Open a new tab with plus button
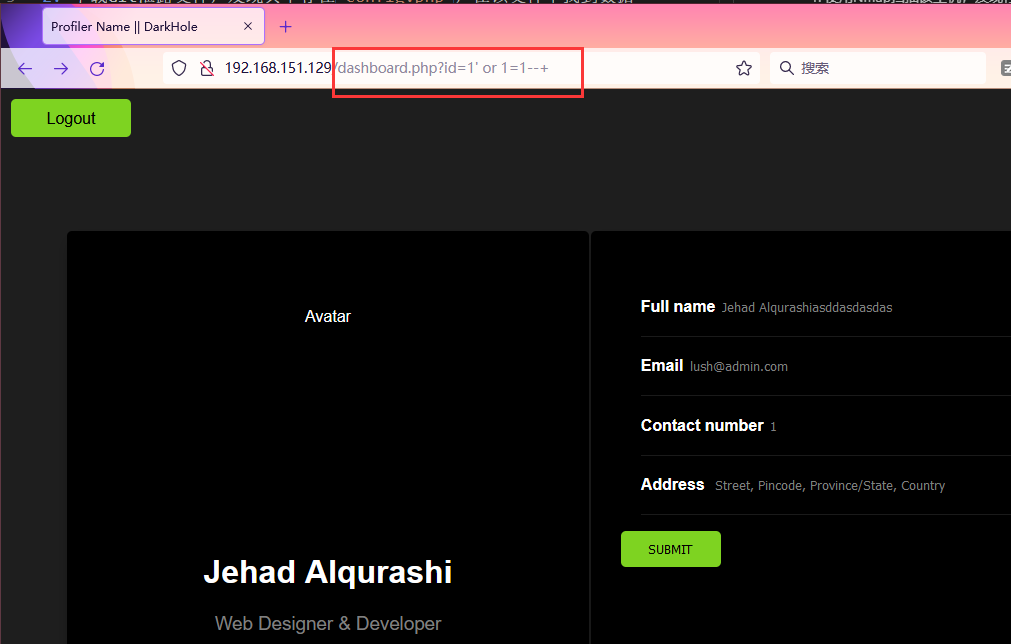This screenshot has height=644, width=1011. pos(286,27)
